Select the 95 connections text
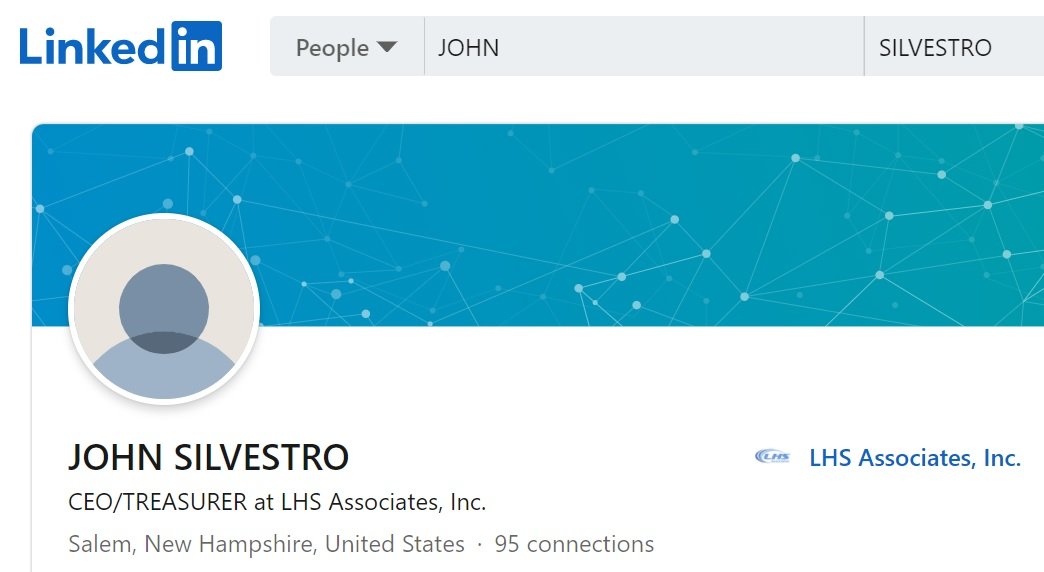 574,544
